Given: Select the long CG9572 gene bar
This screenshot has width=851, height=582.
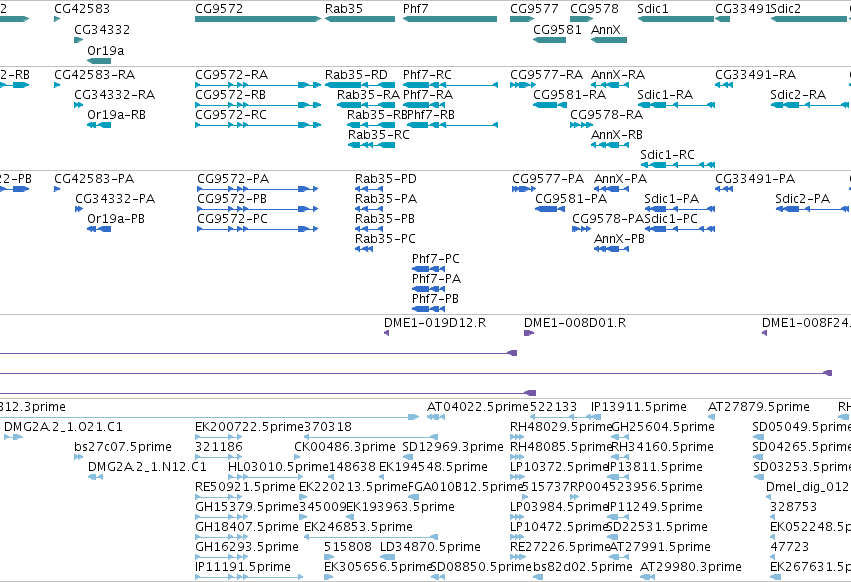Looking at the screenshot, I should pyautogui.click(x=258, y=19).
